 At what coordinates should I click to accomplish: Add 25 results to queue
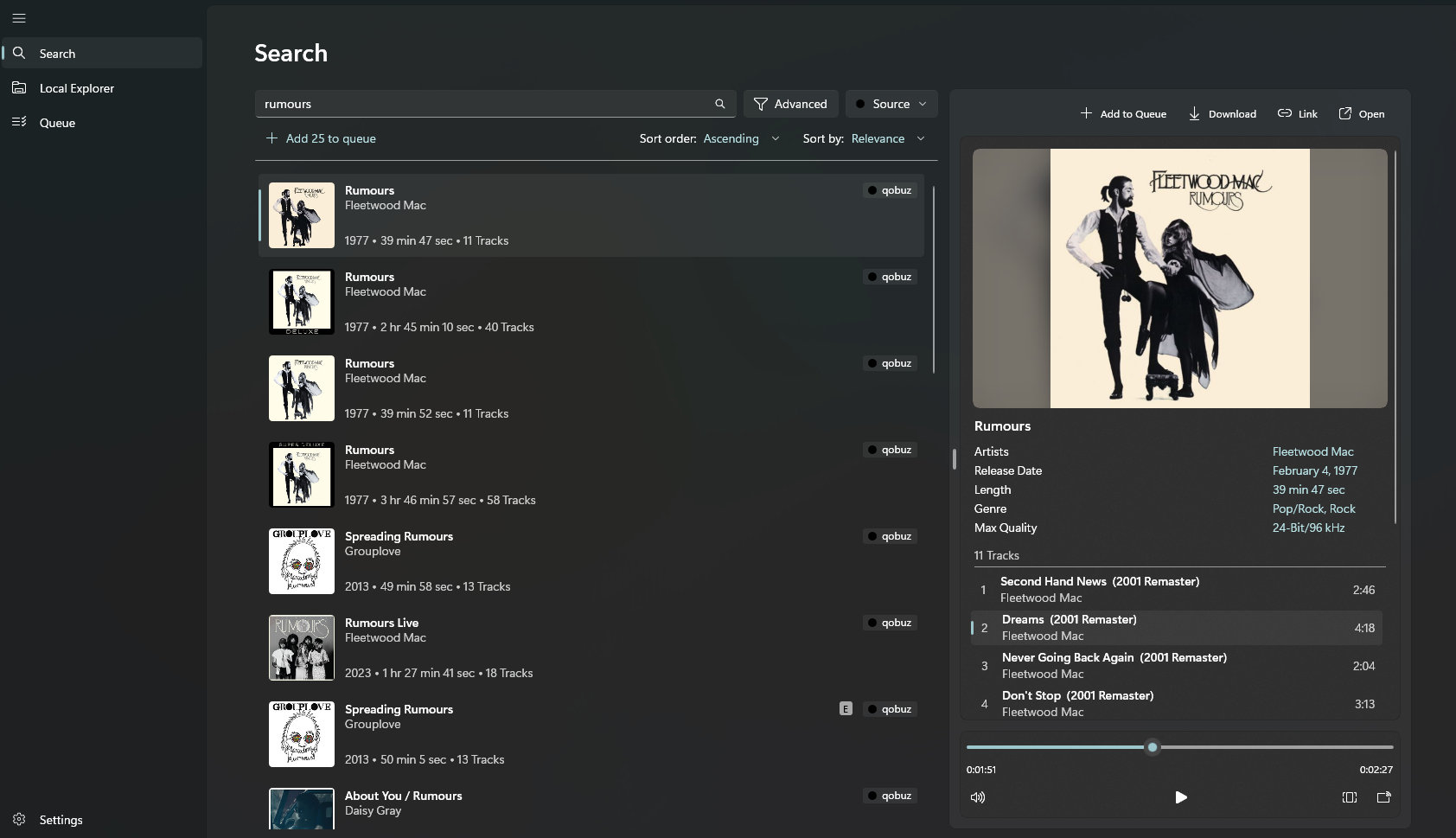[321, 138]
